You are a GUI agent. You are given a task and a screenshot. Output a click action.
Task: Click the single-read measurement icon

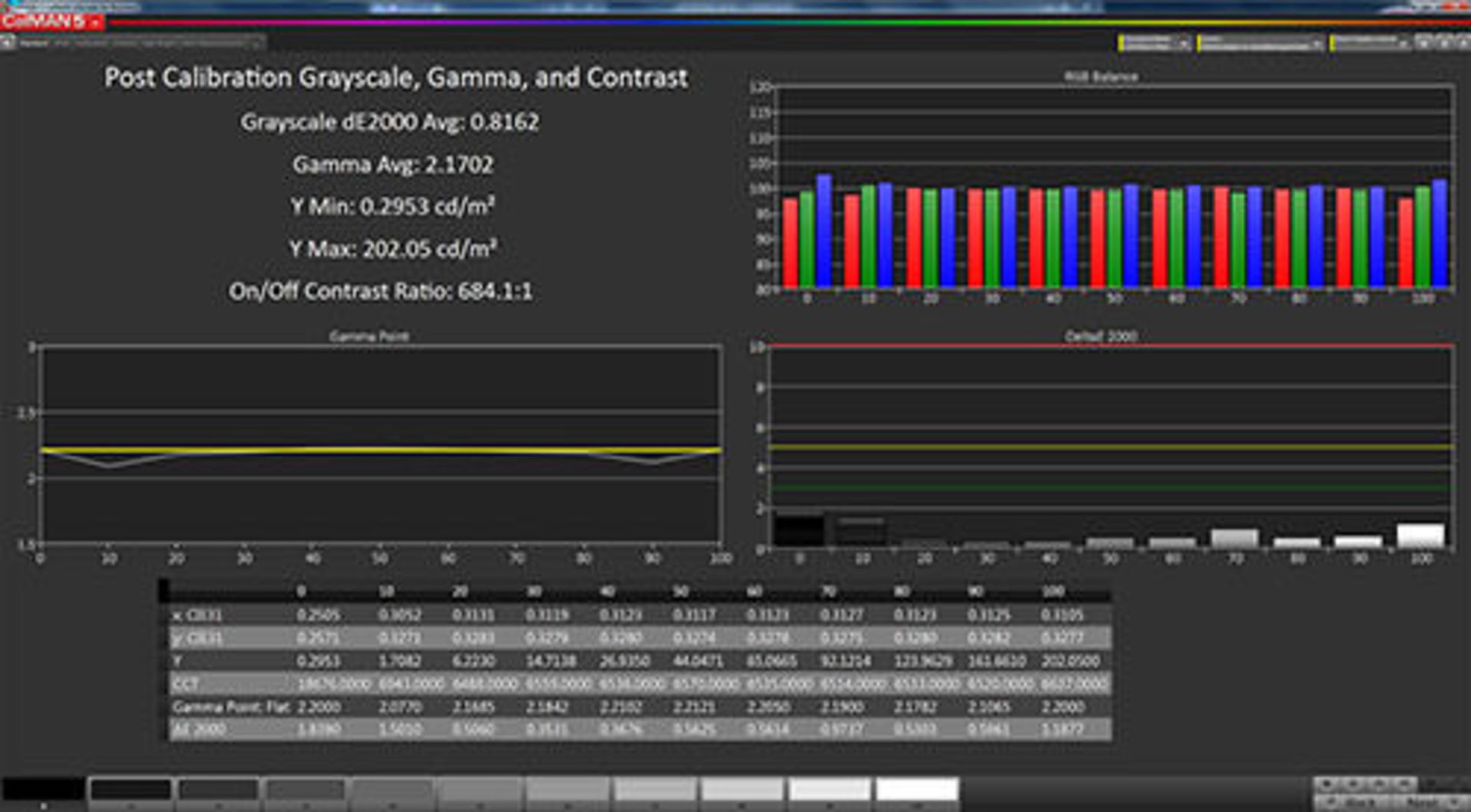pyautogui.click(x=1422, y=44)
